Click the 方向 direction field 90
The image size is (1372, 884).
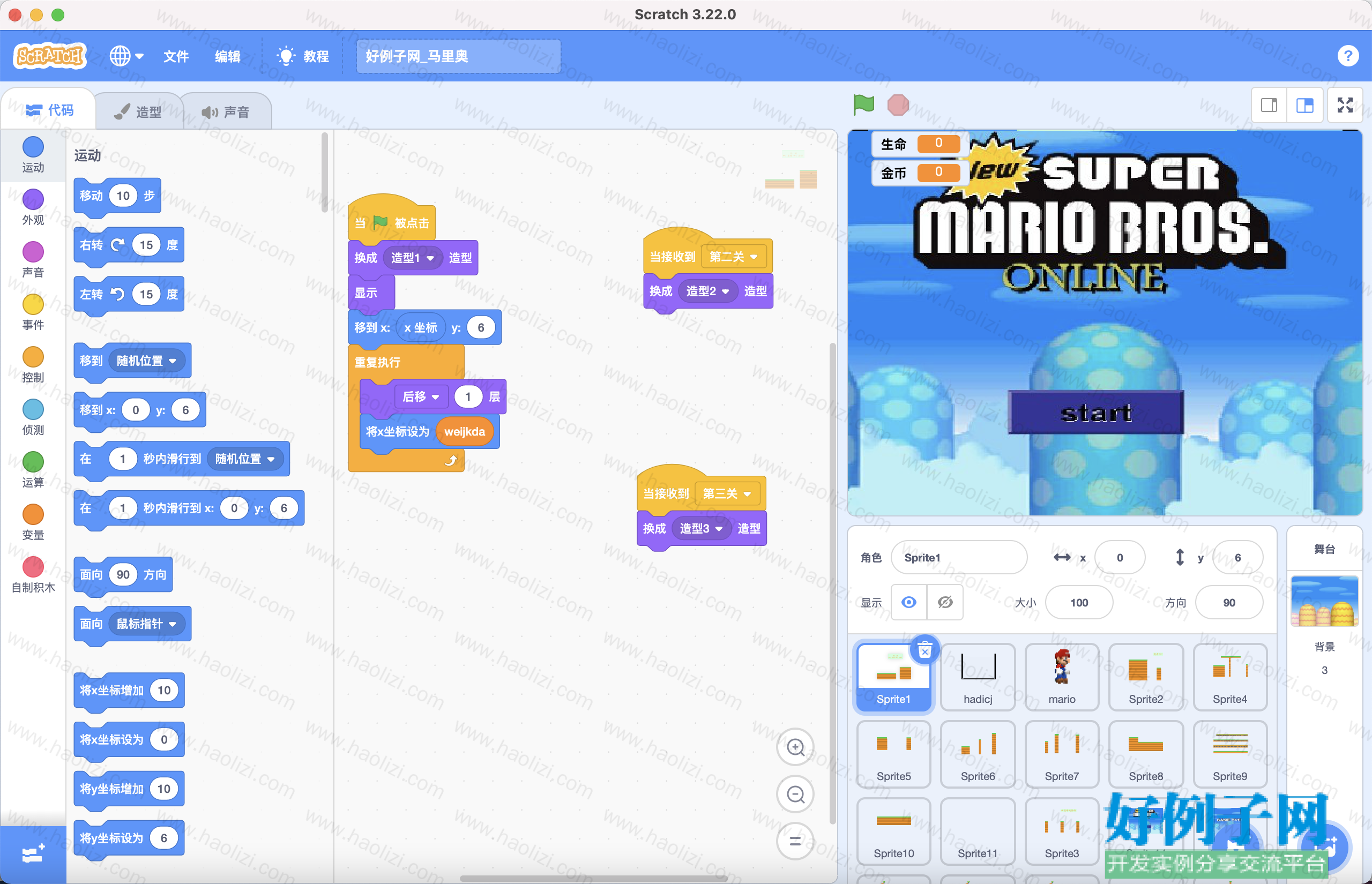(x=1229, y=602)
